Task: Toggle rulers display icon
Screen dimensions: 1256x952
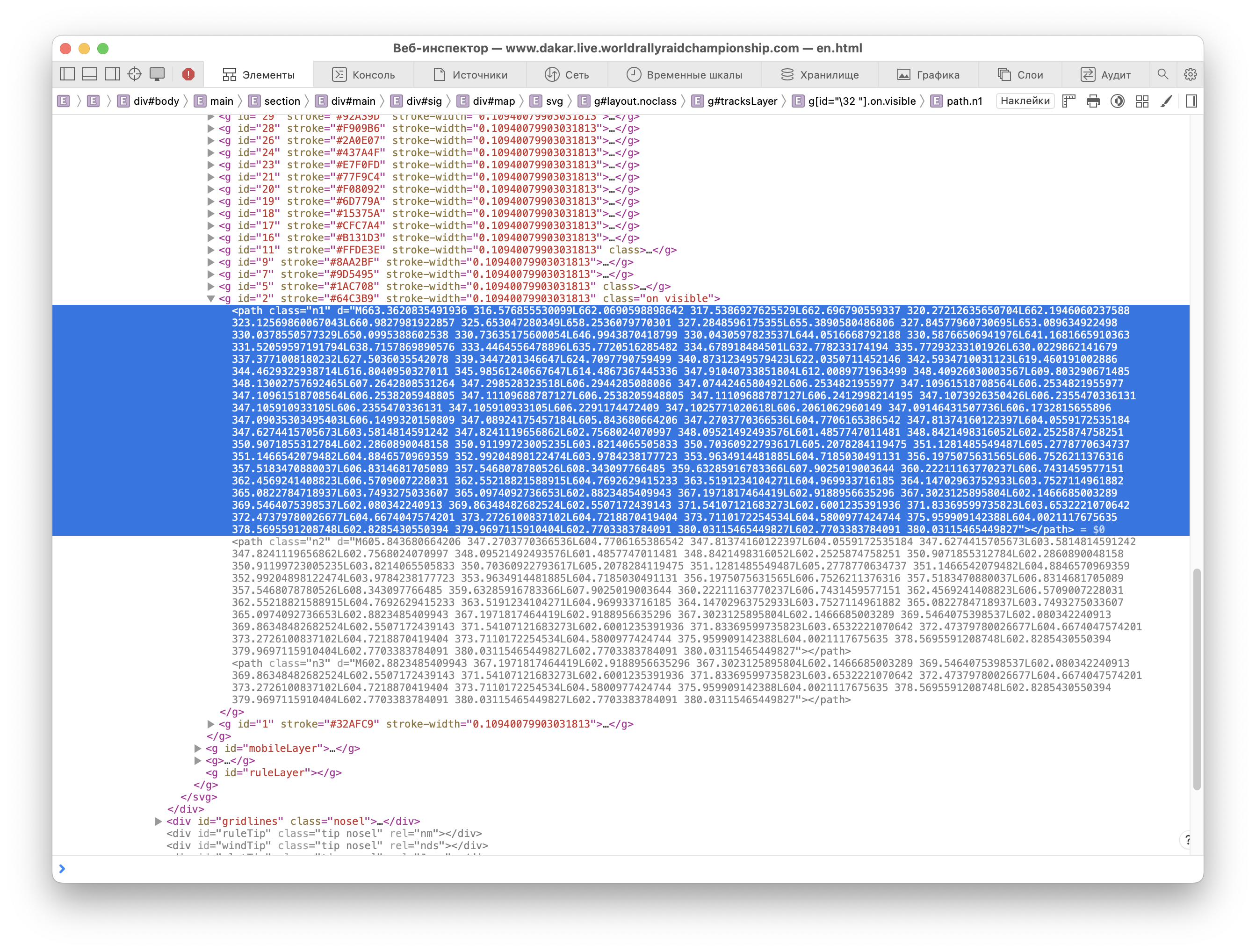Action: click(1068, 101)
